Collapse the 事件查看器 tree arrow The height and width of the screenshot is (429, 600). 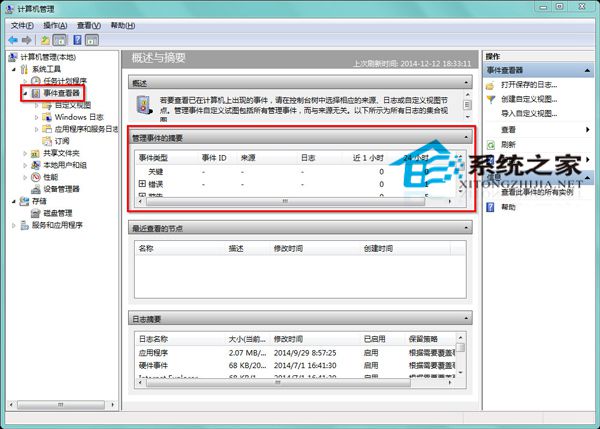[x=25, y=93]
